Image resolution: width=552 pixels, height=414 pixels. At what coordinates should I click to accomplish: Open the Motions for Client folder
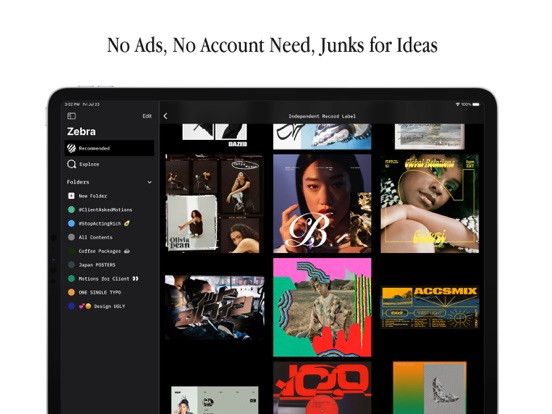click(109, 278)
